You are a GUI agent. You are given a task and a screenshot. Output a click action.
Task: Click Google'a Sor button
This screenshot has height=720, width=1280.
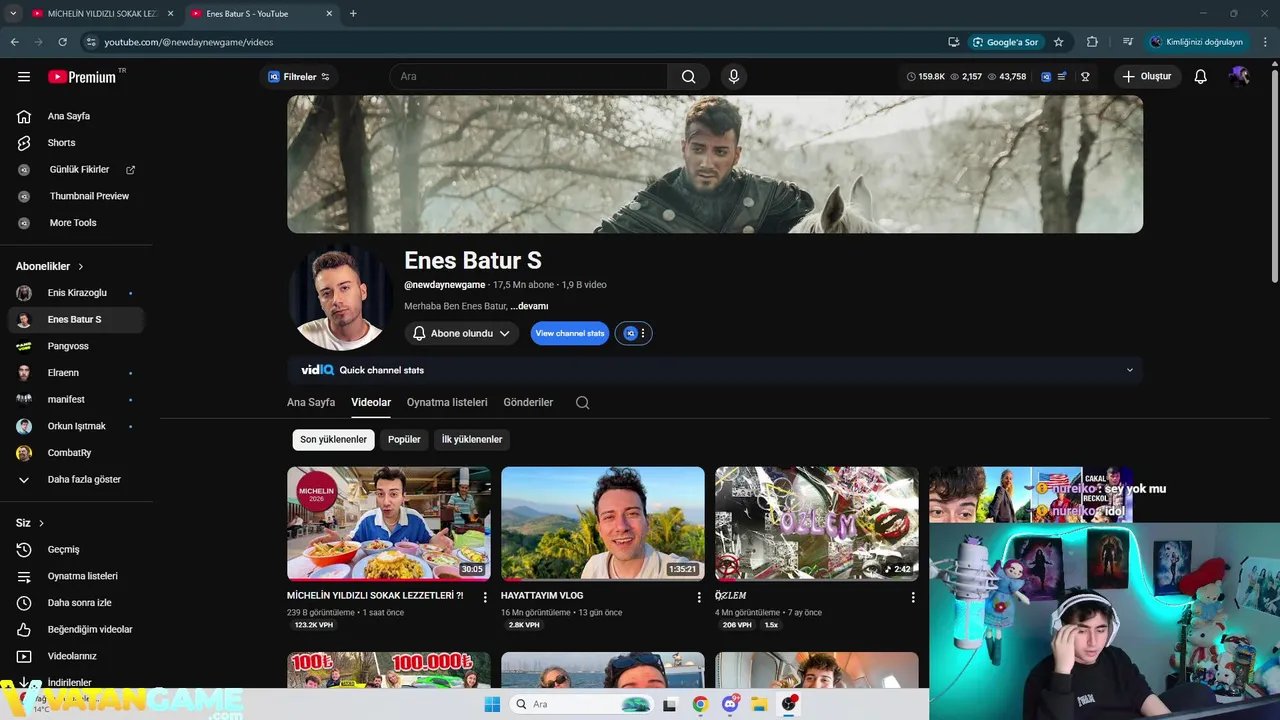point(1005,42)
